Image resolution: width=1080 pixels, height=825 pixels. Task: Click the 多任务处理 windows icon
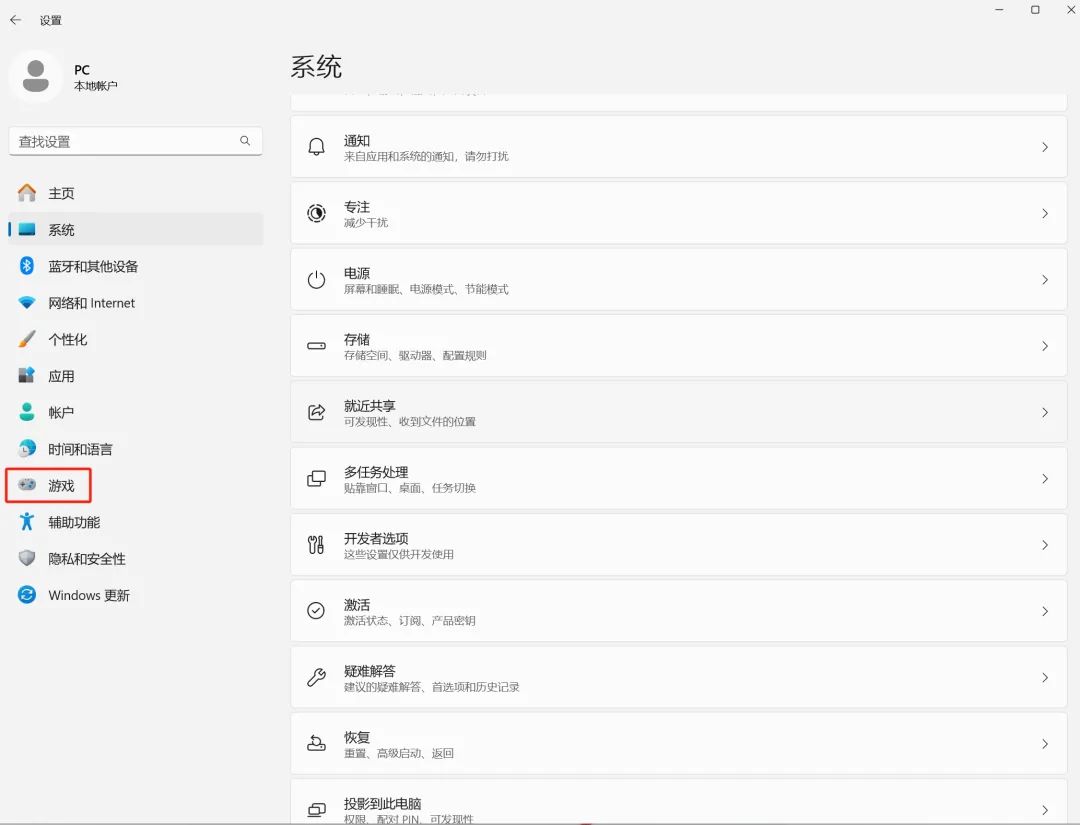click(x=316, y=479)
